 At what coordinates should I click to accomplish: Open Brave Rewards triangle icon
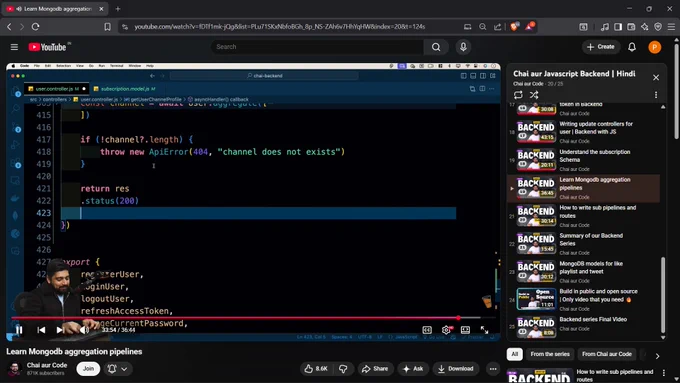[x=530, y=26]
